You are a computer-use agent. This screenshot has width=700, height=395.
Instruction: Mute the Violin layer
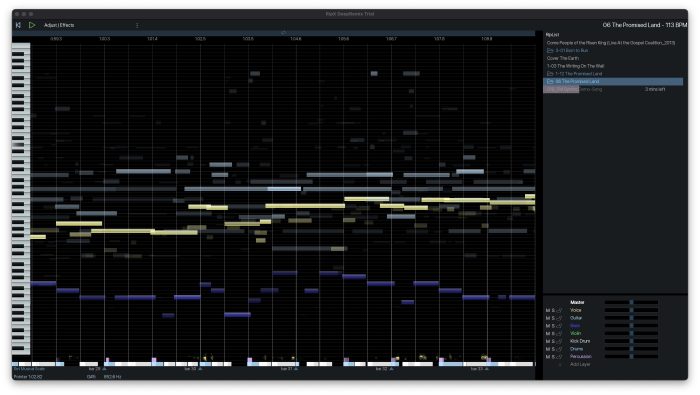click(x=548, y=334)
